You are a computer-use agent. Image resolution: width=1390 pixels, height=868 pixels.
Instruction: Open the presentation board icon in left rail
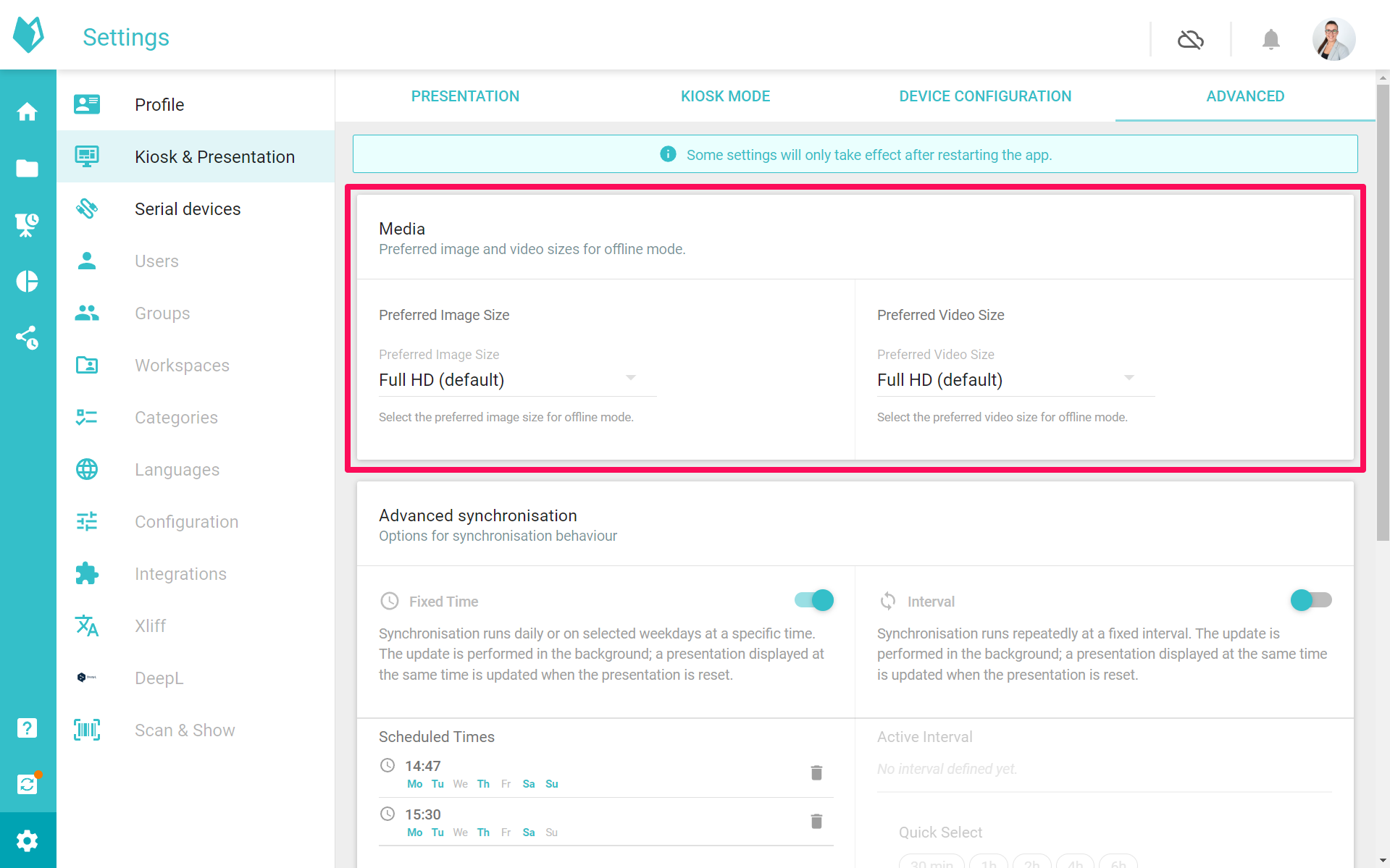(x=28, y=224)
